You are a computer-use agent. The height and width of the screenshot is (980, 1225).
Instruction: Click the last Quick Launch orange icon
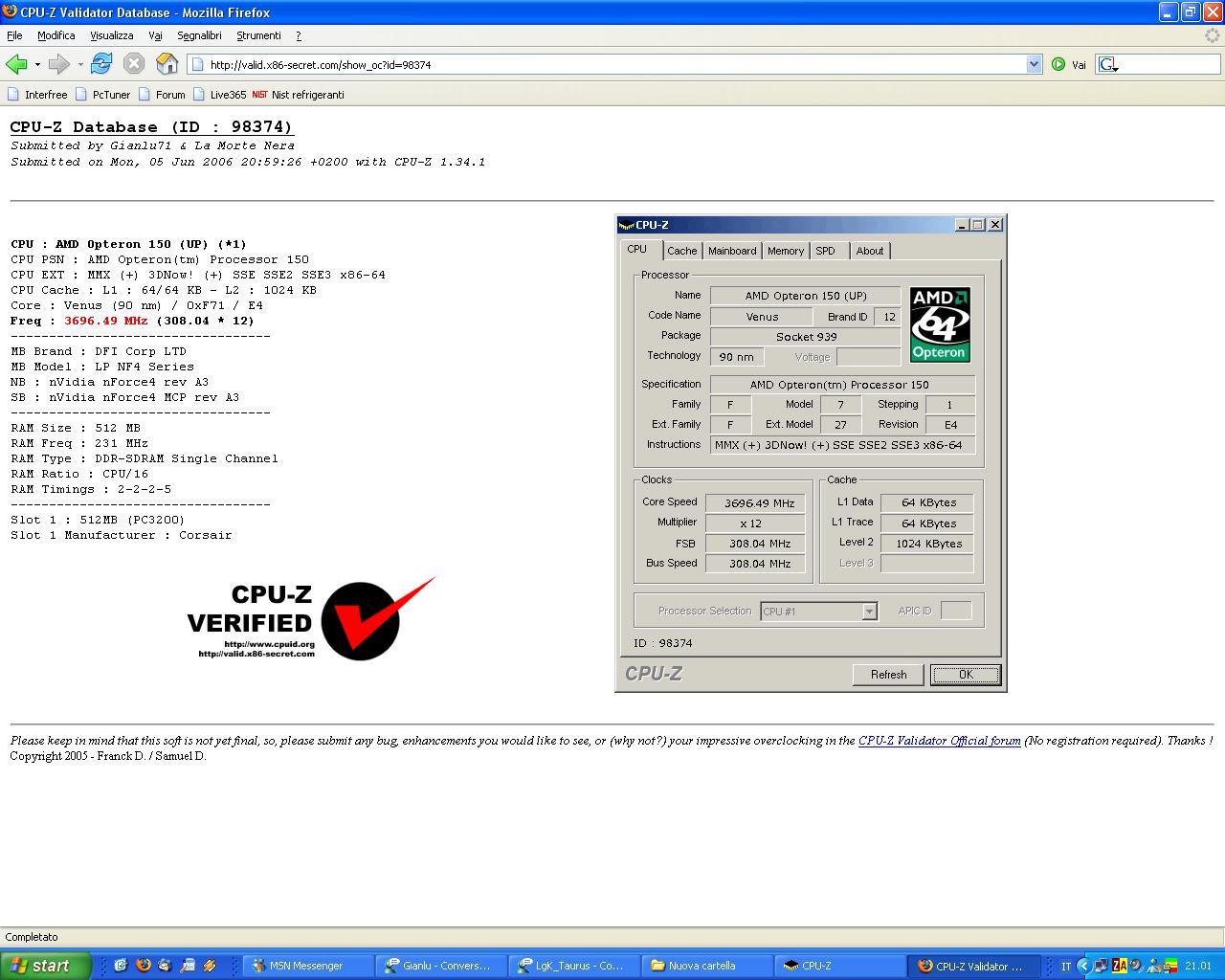tap(209, 966)
